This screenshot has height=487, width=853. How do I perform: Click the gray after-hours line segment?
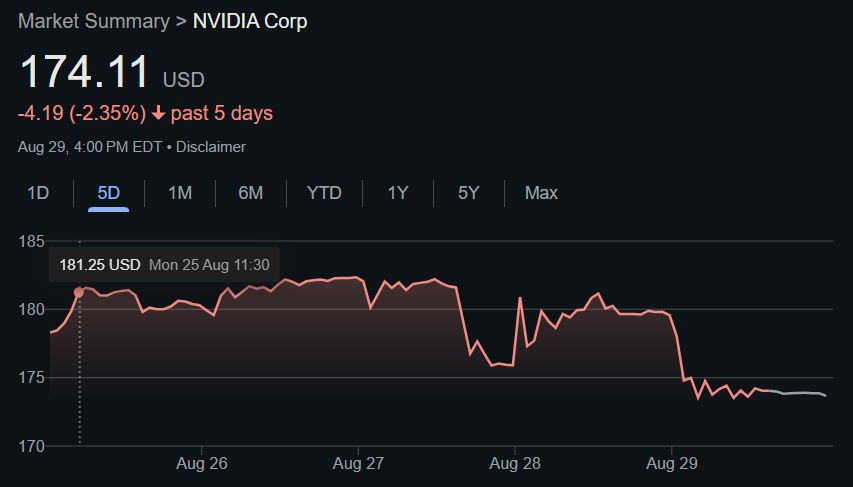pyautogui.click(x=798, y=393)
